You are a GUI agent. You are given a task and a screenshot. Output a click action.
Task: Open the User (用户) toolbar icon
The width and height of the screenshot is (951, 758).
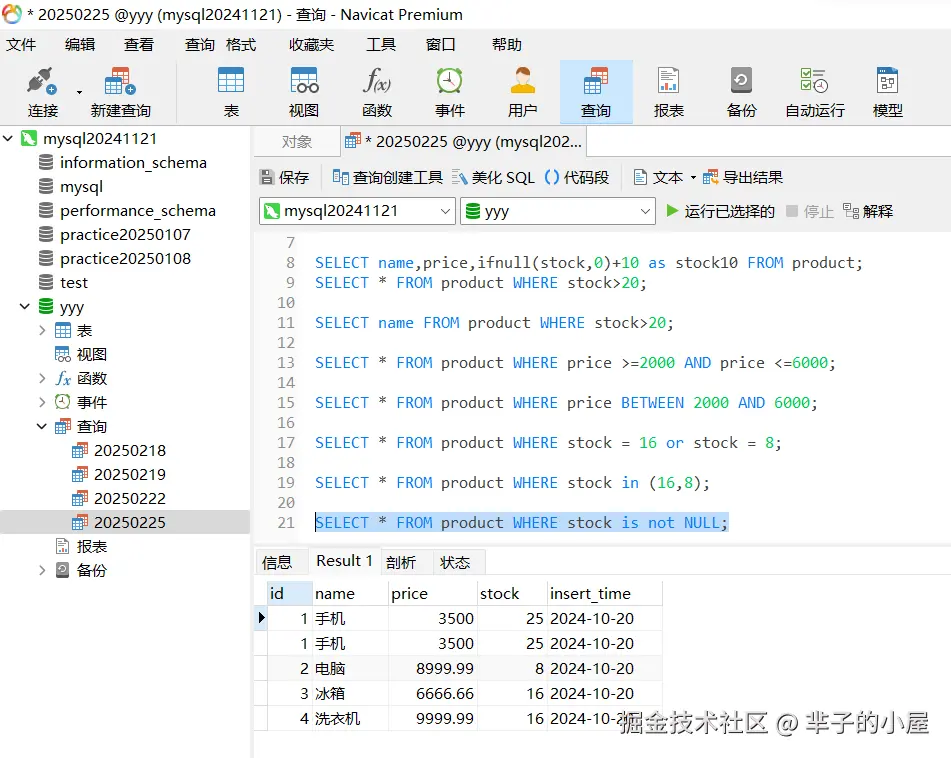pos(522,81)
